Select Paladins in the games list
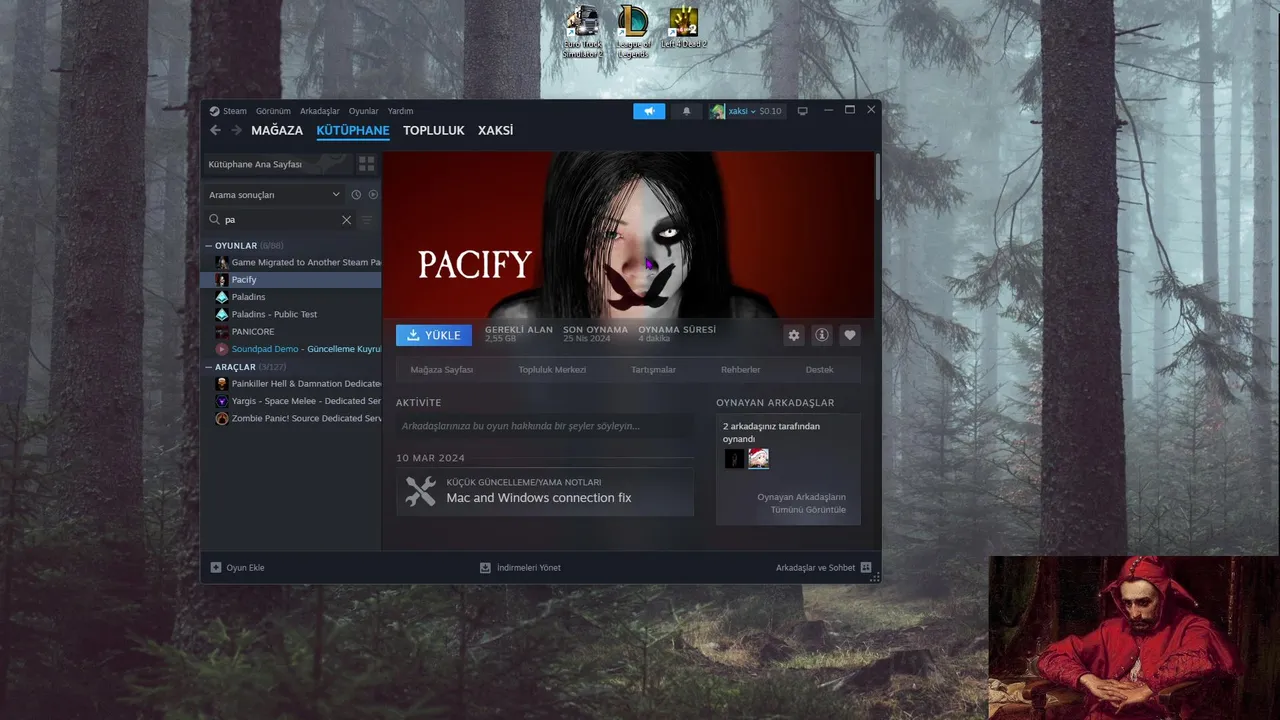The width and height of the screenshot is (1280, 720). click(x=291, y=297)
